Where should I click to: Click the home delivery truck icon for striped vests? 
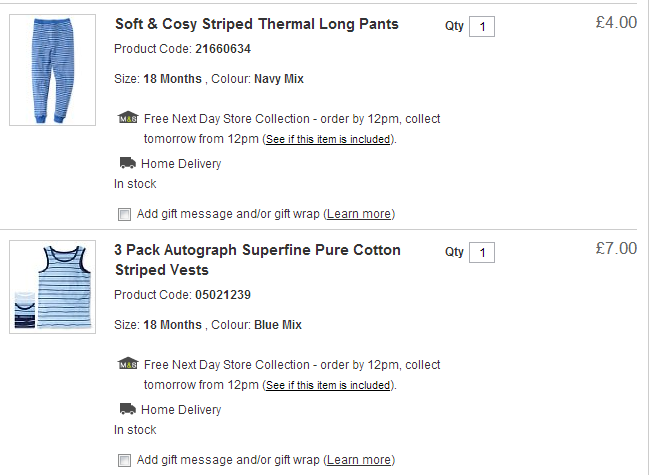coord(127,409)
